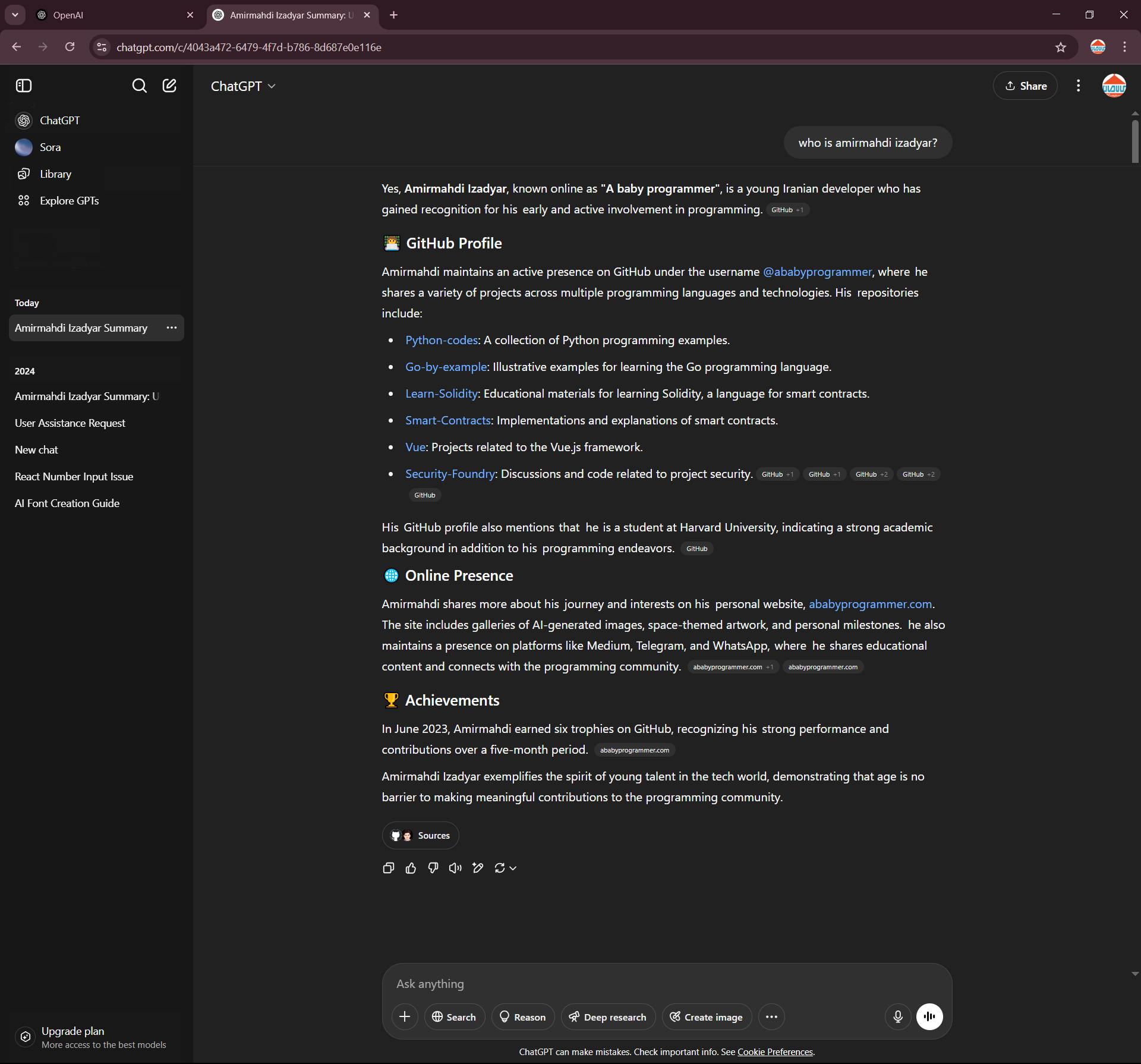This screenshot has height=1064, width=1141.
Task: Open the profile avatar menu
Action: click(x=1114, y=86)
